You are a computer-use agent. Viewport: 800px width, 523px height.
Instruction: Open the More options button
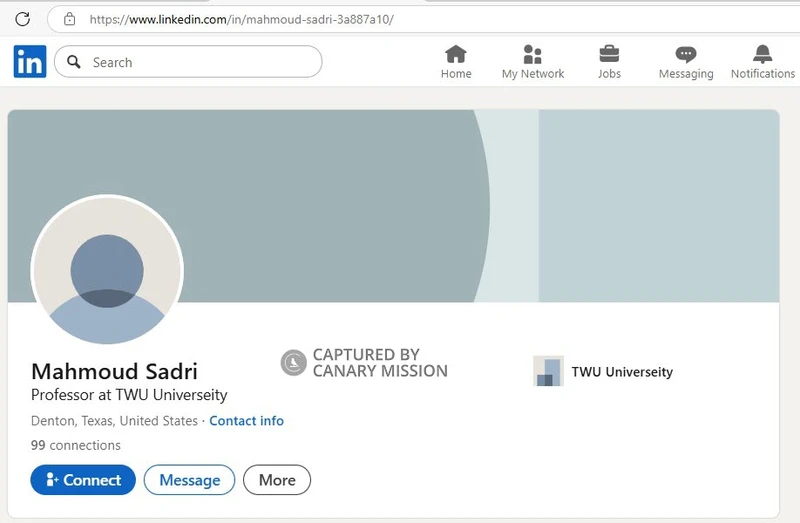coord(277,480)
